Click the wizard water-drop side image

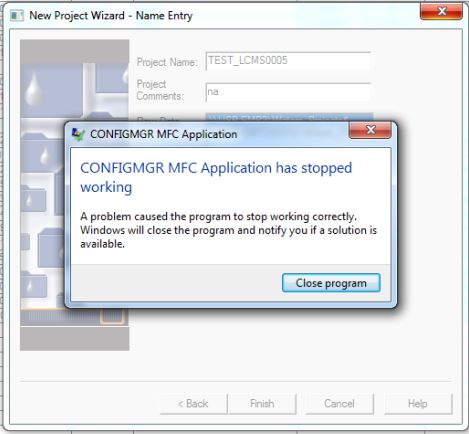point(75,195)
